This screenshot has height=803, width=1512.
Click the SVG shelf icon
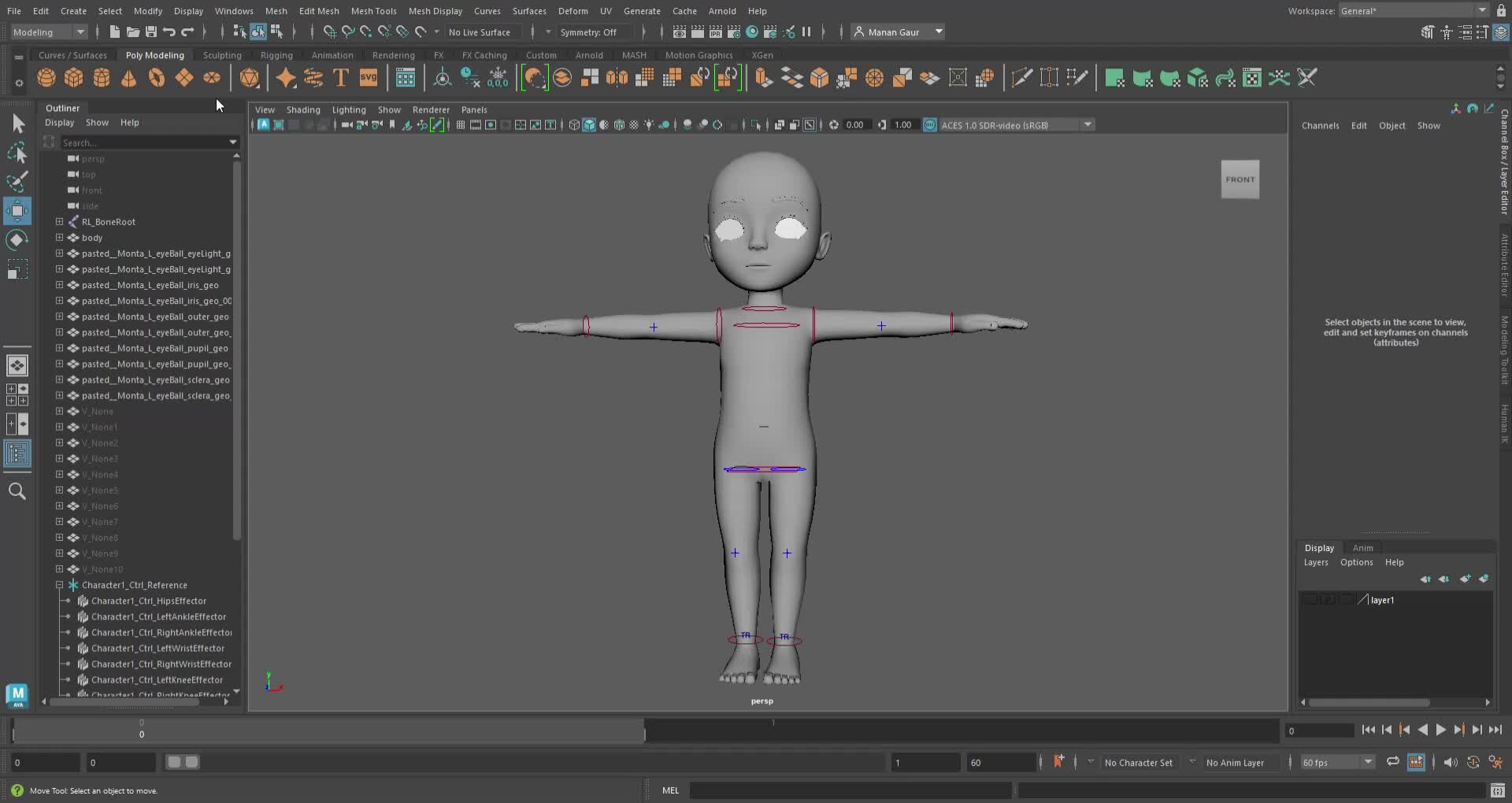tap(369, 77)
